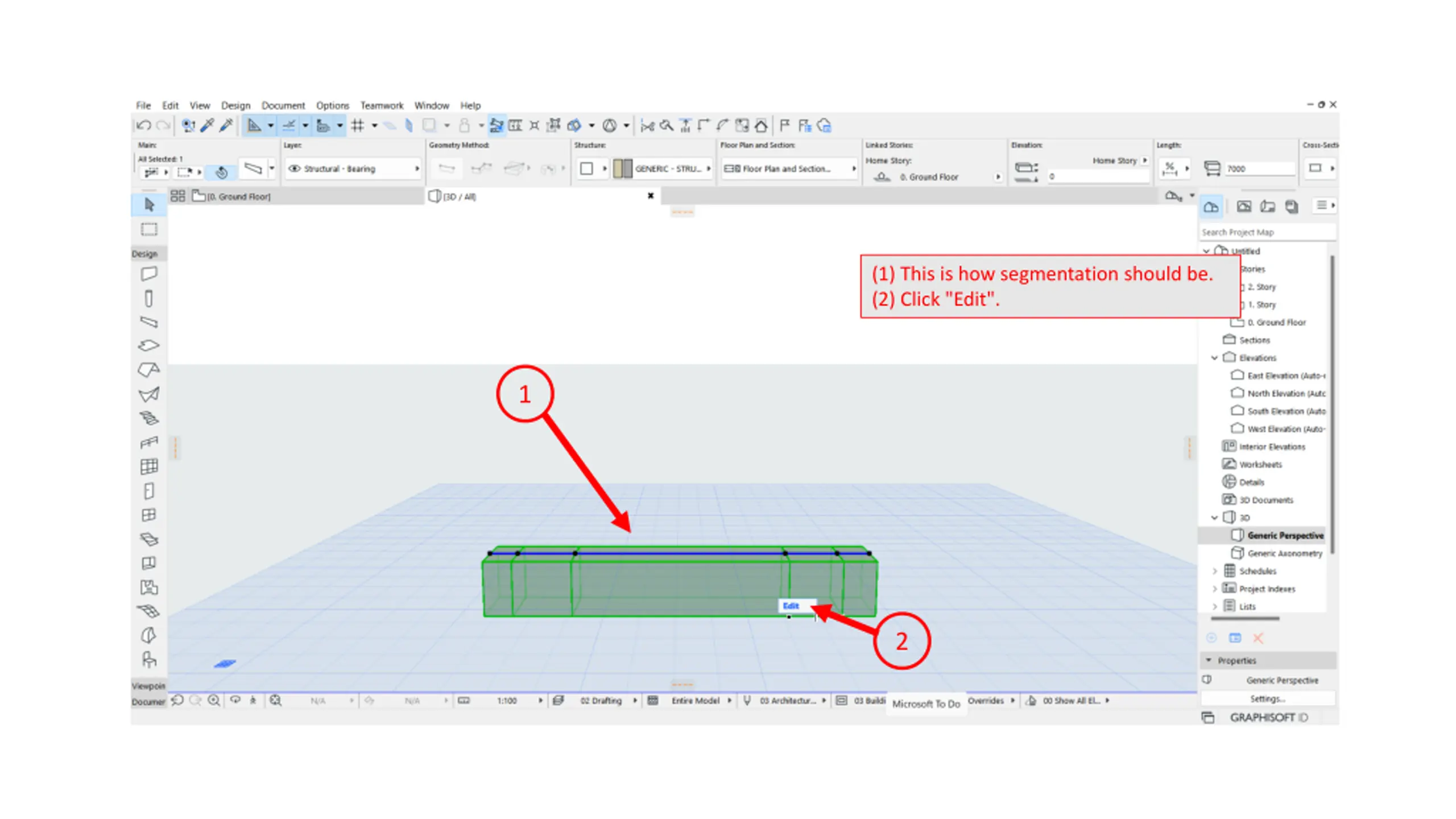Open the File menu

[143, 105]
